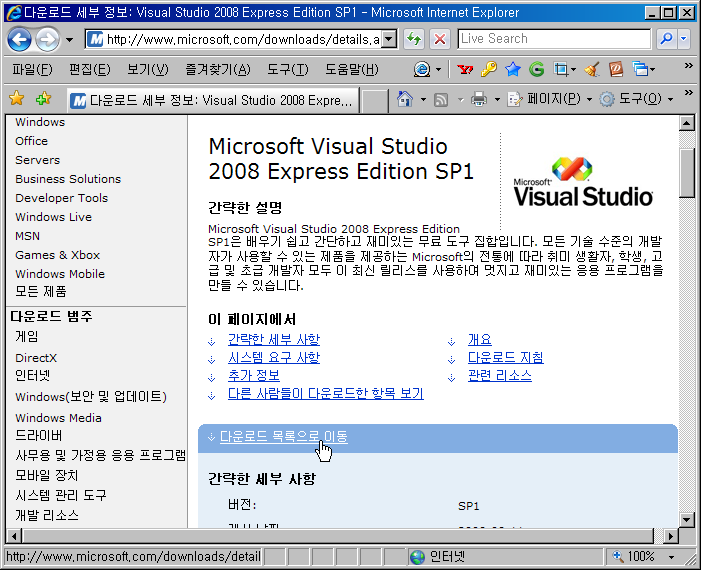701x570 pixels.
Task: Click 다운로드 목록으로 이동 link
Action: tap(284, 436)
